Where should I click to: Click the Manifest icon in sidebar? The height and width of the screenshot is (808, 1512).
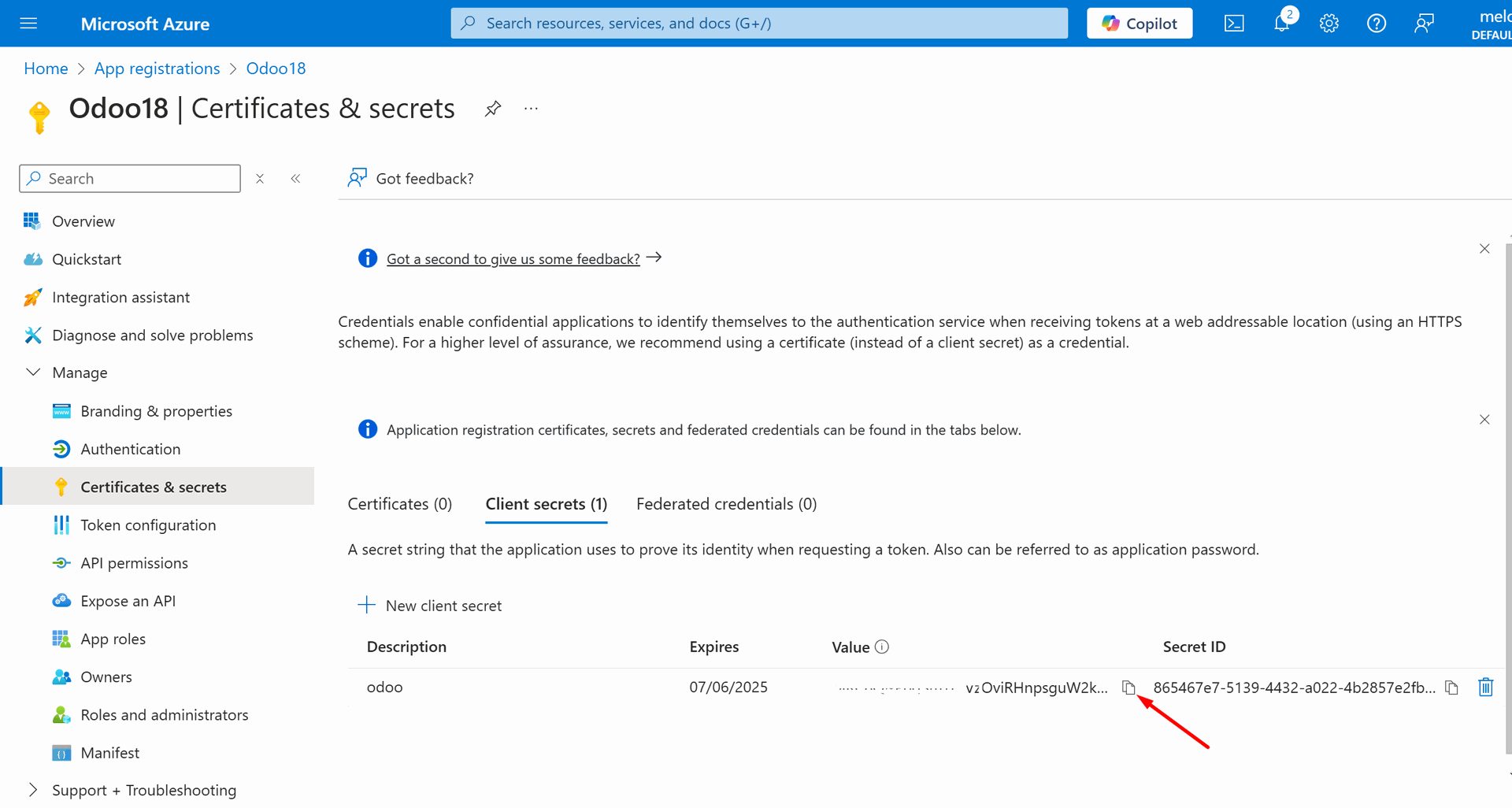(61, 753)
